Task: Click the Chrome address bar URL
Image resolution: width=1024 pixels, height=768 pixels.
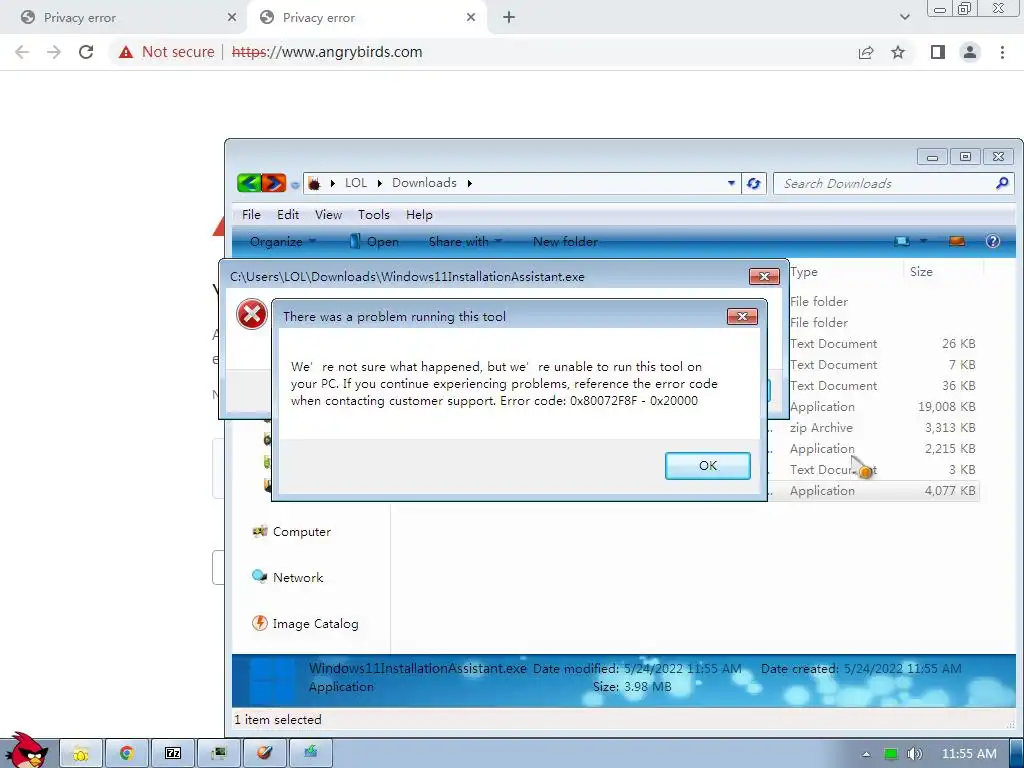Action: [327, 52]
